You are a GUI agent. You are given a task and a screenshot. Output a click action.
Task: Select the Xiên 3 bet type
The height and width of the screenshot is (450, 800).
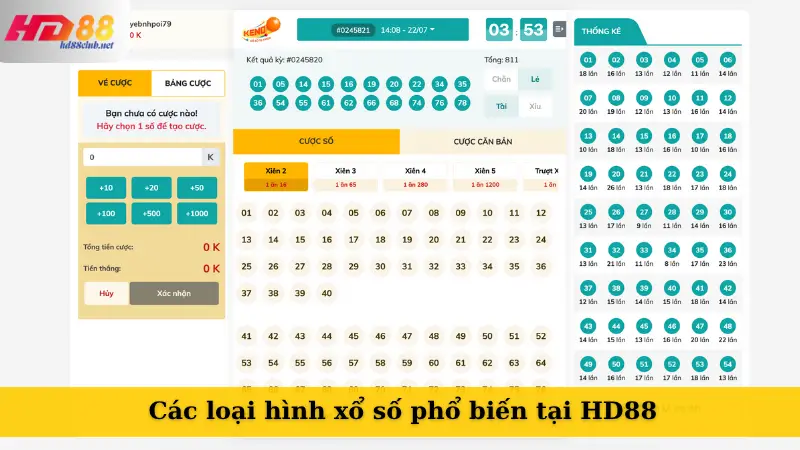click(345, 177)
